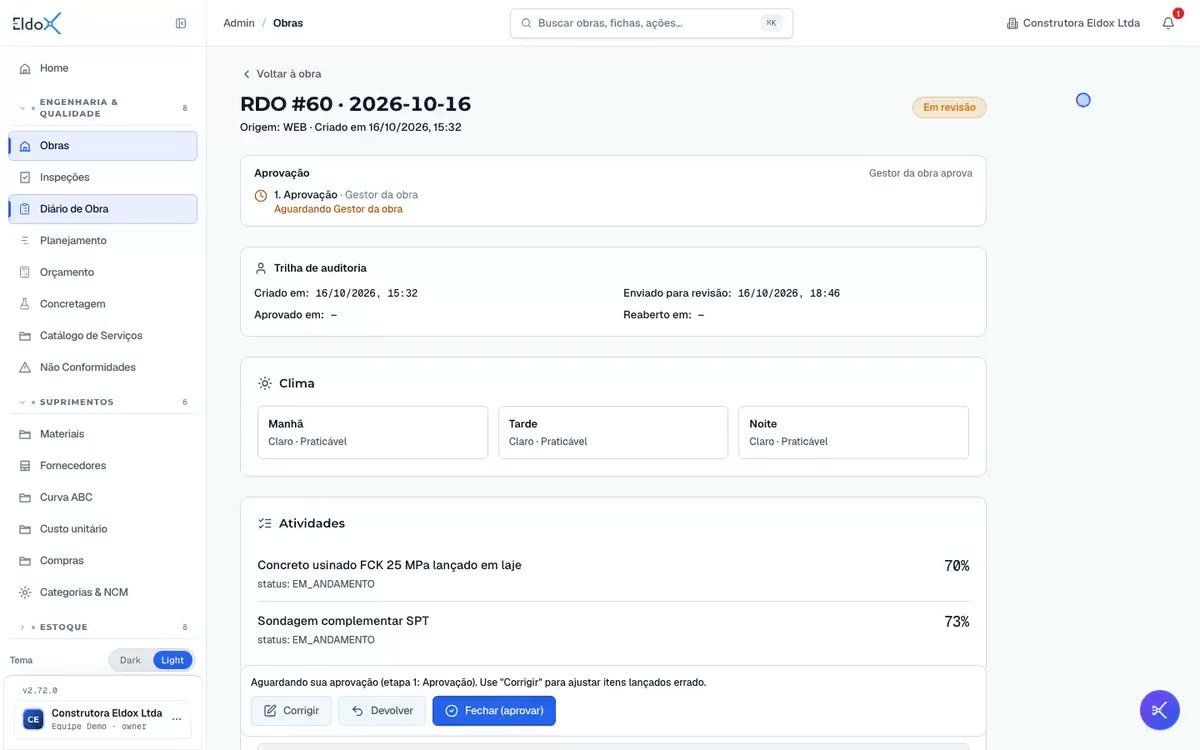The image size is (1200, 750).
Task: Click the Corrigir button
Action: coord(291,711)
